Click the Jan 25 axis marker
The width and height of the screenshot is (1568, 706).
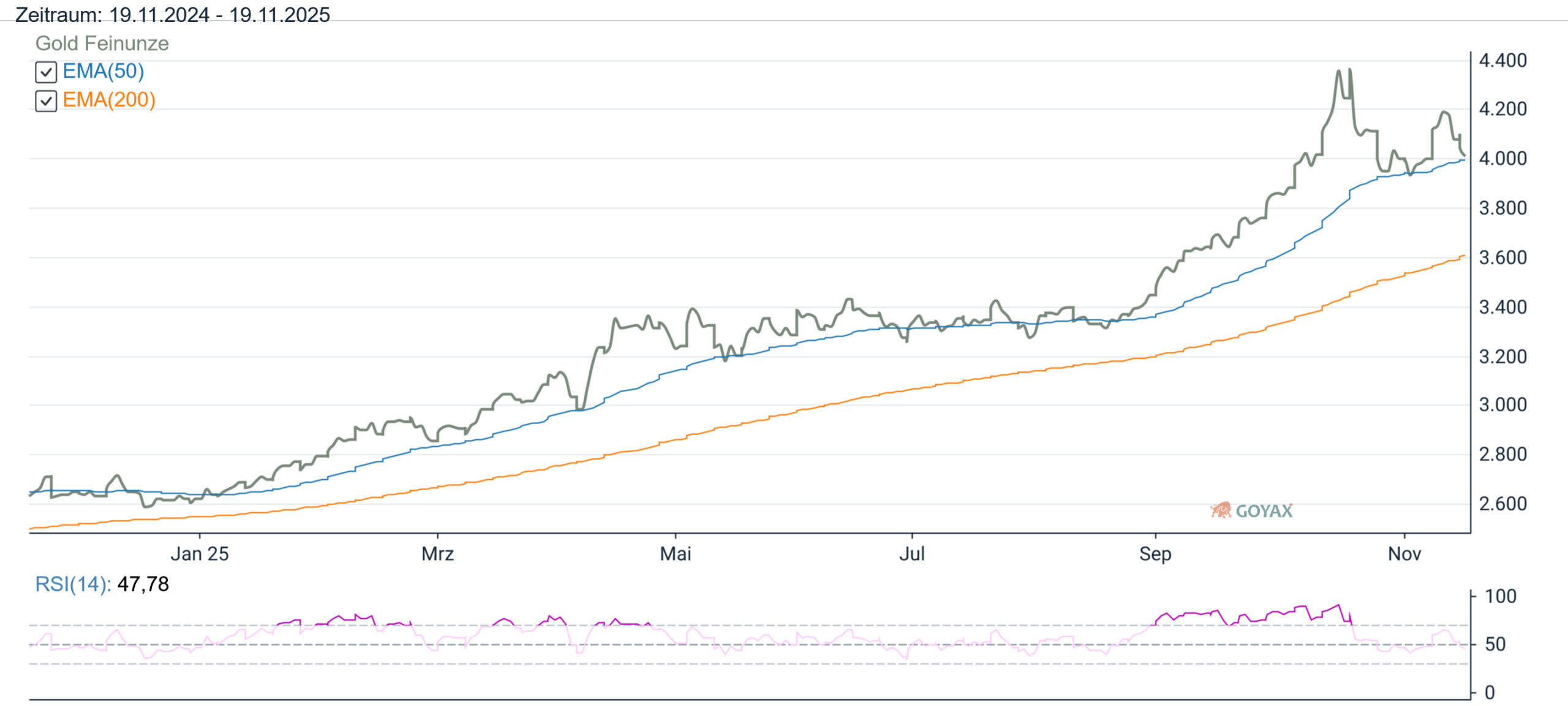(x=200, y=554)
